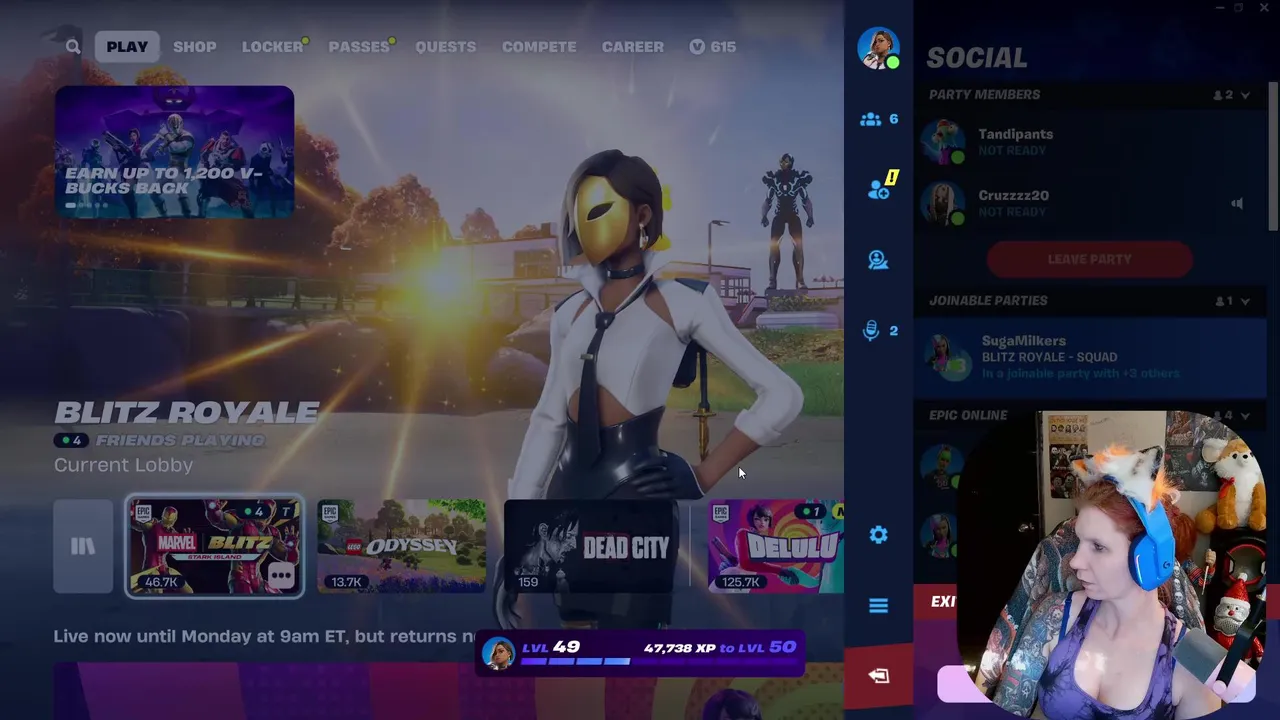Open voice chat microphone icon showing 2
This screenshot has width=1280, height=720.
pyautogui.click(x=878, y=331)
